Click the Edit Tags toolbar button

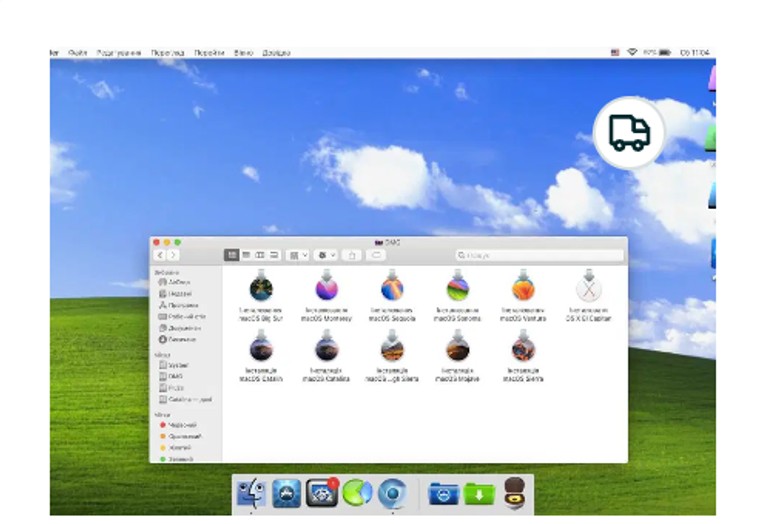pyautogui.click(x=376, y=255)
